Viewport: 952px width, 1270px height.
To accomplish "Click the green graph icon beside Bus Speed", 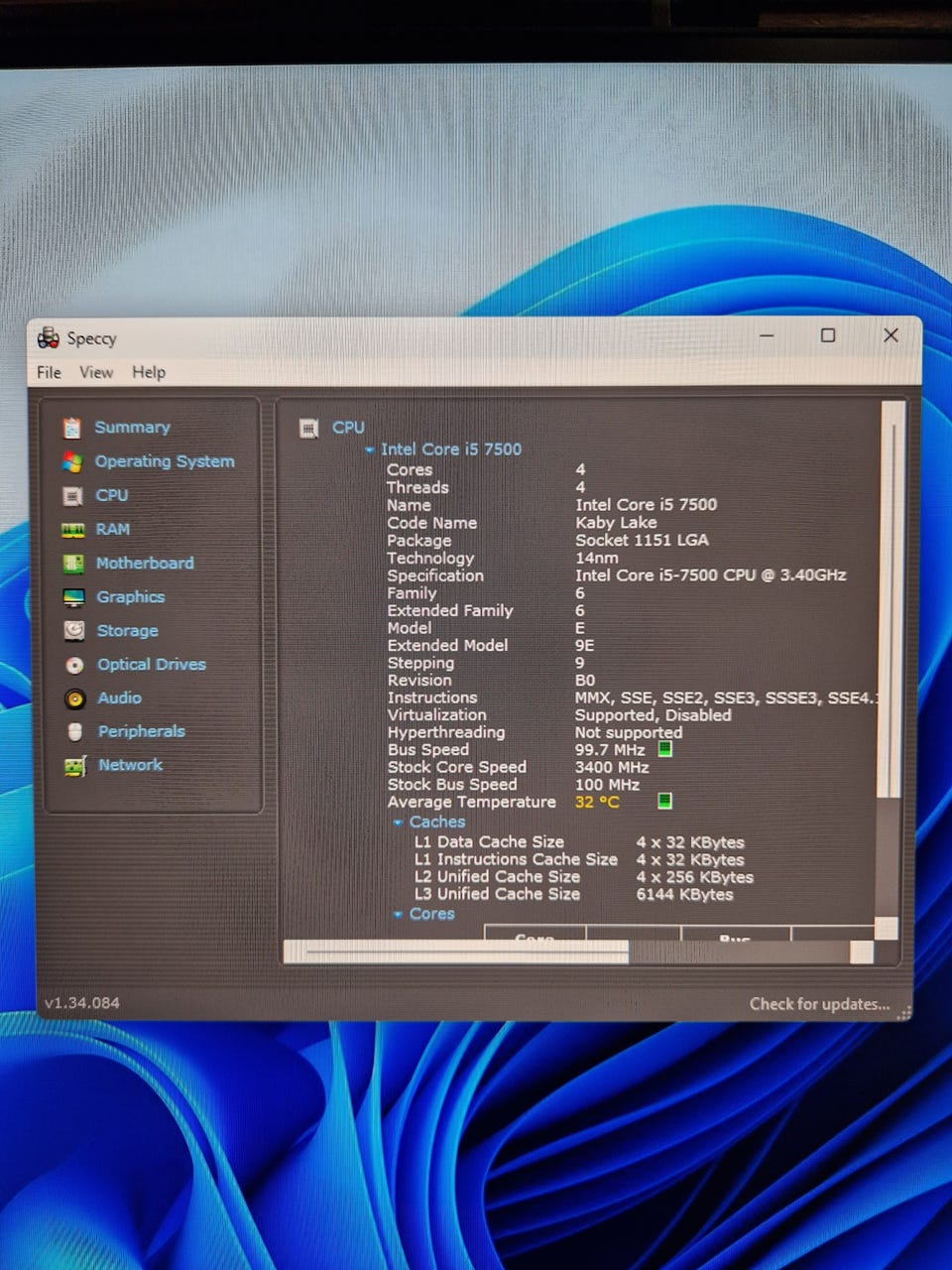I will click(x=665, y=749).
